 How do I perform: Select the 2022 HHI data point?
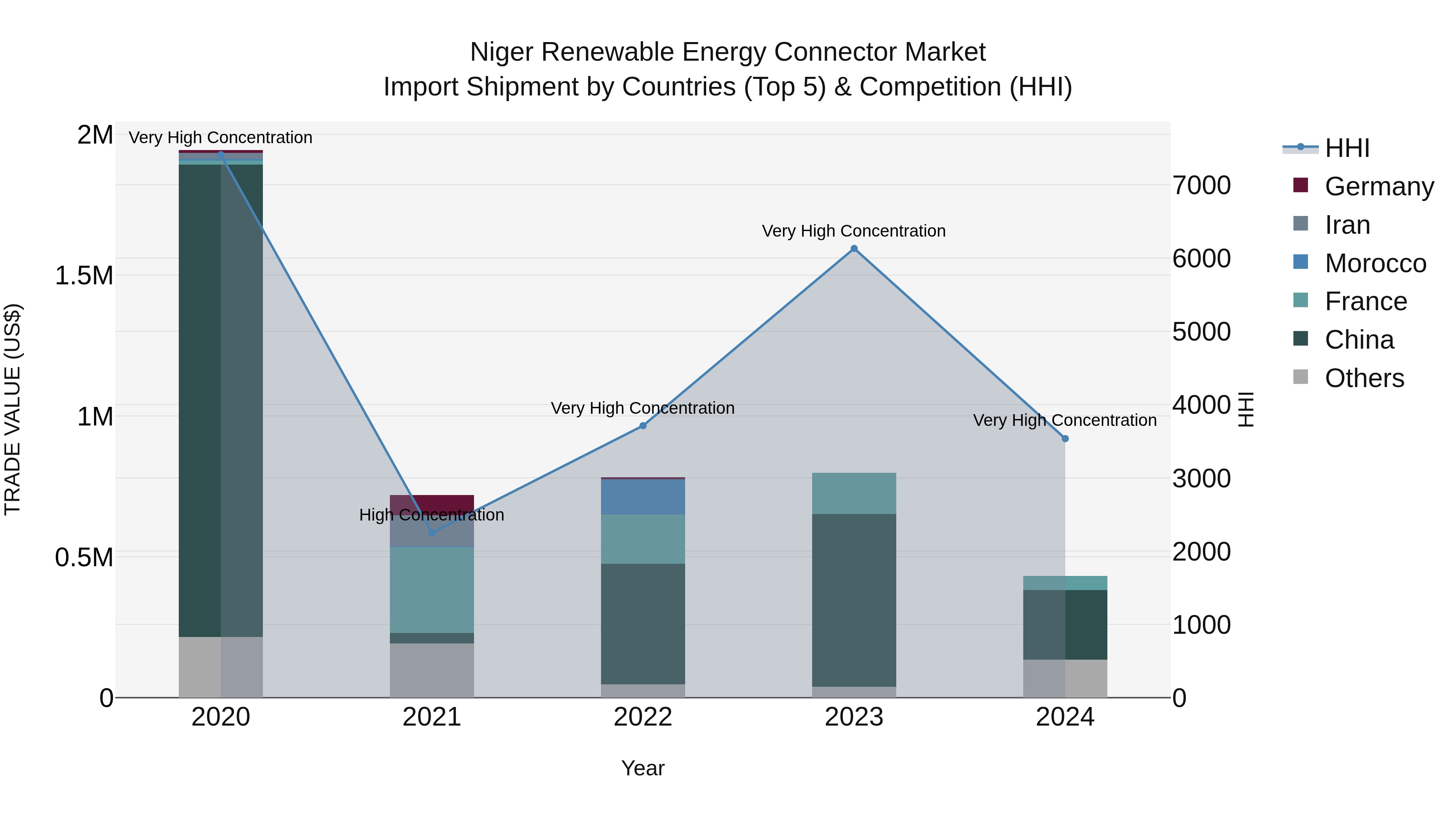click(x=643, y=425)
